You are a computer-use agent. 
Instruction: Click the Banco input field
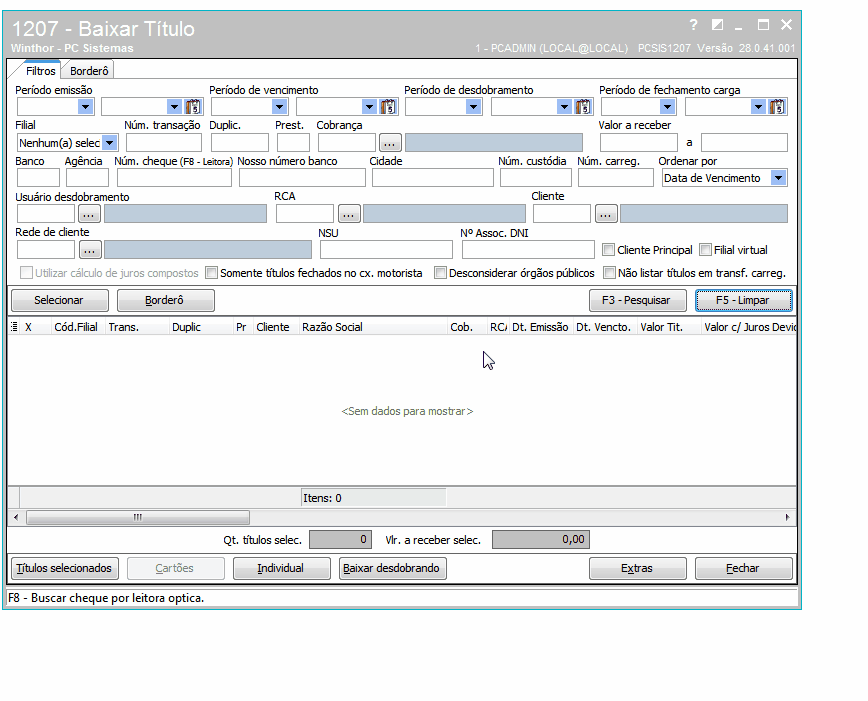(x=38, y=178)
